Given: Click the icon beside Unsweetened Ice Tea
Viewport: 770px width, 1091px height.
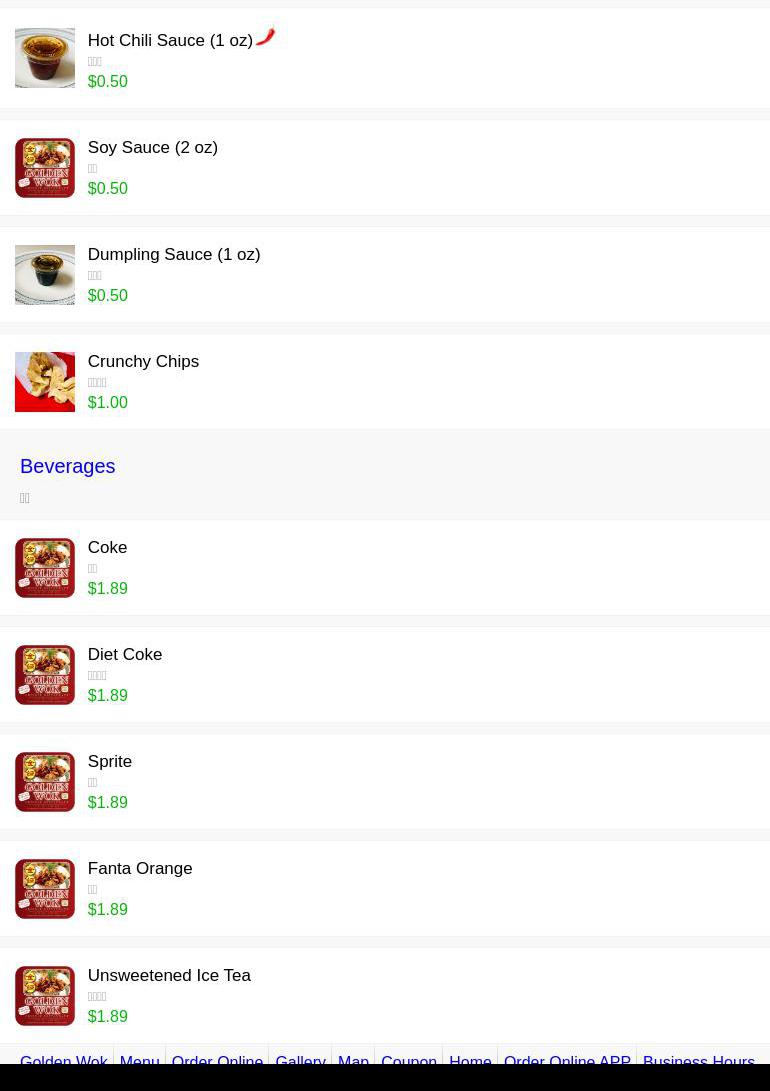Looking at the screenshot, I should coord(45,996).
